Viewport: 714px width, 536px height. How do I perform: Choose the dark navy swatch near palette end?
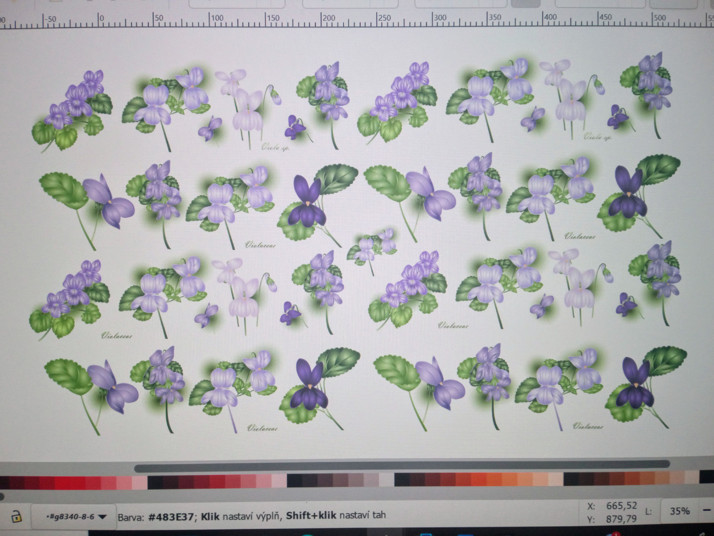click(x=705, y=481)
